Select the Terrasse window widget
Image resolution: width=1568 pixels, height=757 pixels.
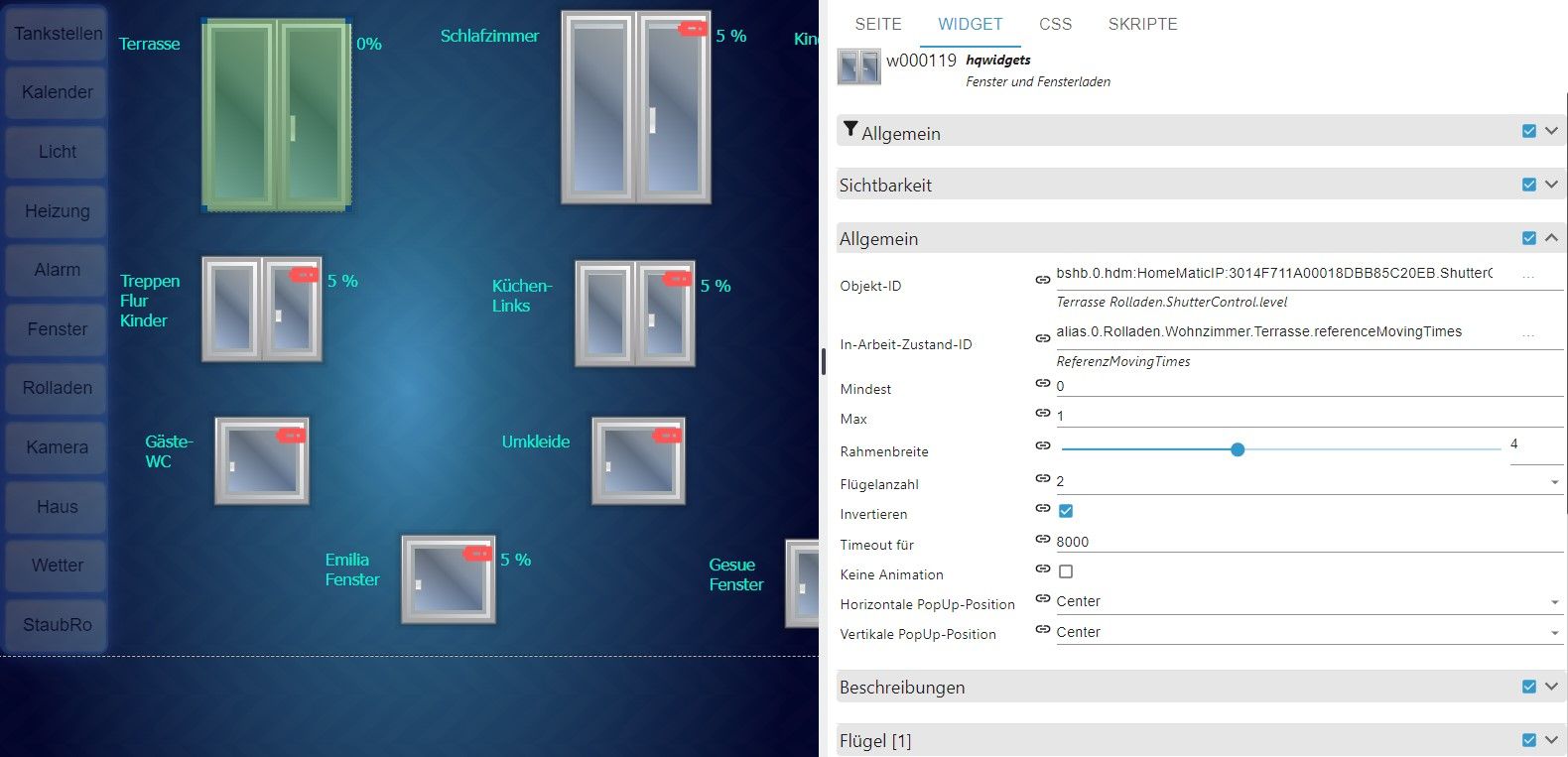coord(276,115)
